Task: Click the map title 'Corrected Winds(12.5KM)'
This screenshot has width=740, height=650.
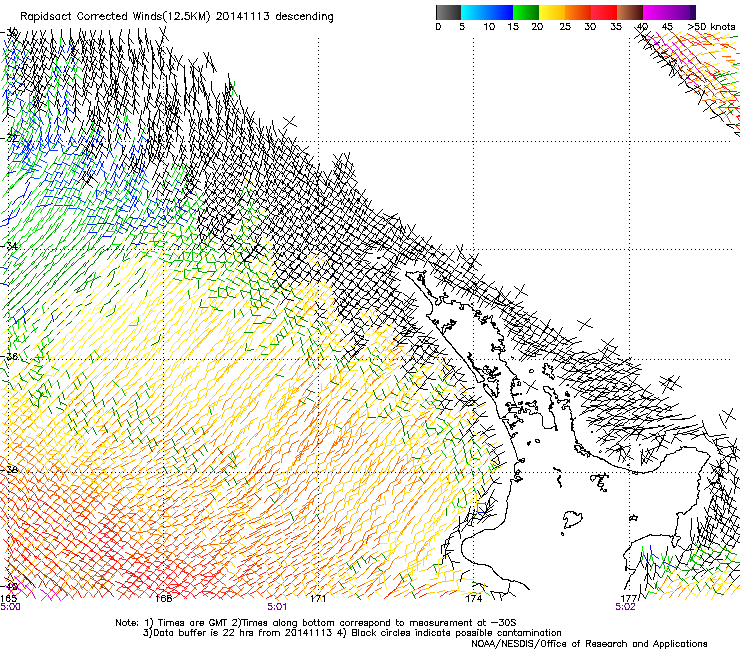Action: tap(144, 17)
